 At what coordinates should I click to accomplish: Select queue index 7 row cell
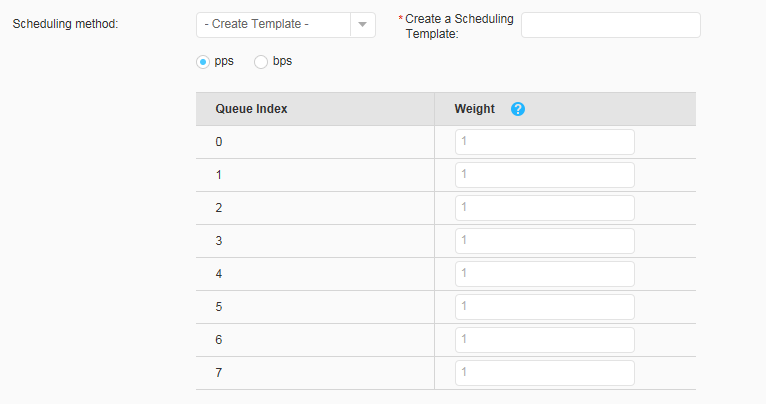pyautogui.click(x=315, y=373)
